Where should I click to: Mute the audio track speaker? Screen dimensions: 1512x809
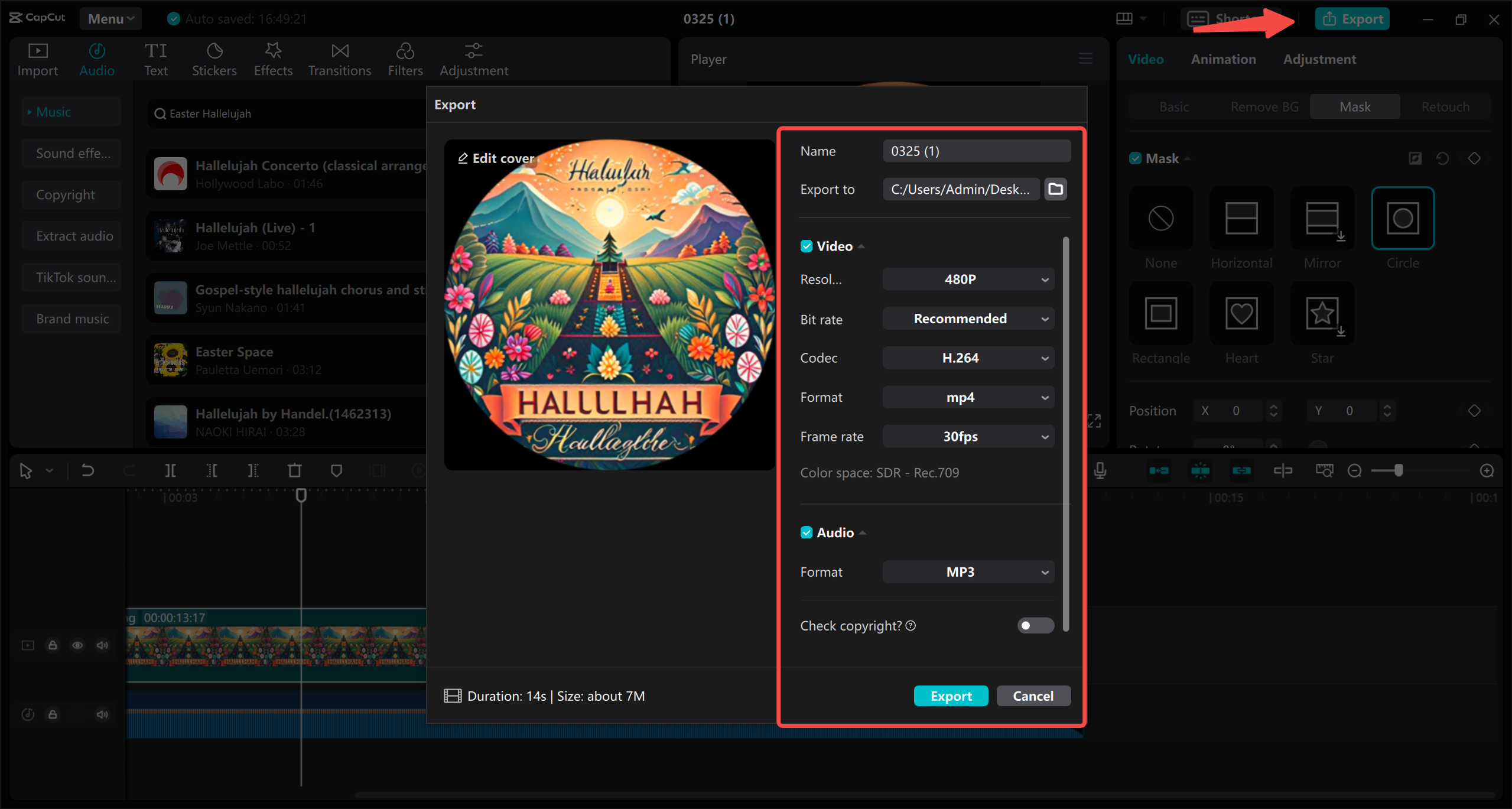(x=102, y=714)
